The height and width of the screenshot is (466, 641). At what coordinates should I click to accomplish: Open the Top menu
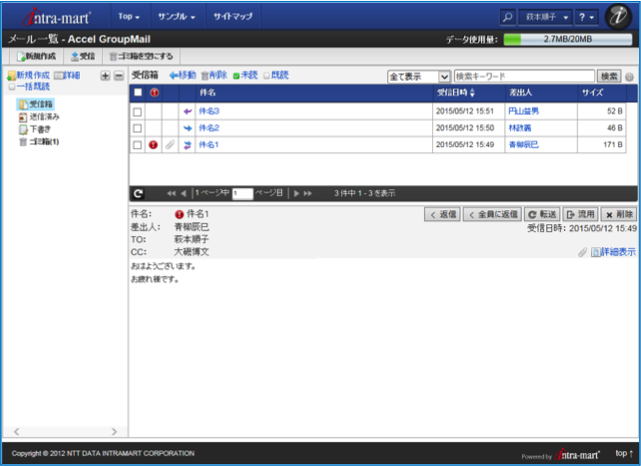click(x=129, y=17)
